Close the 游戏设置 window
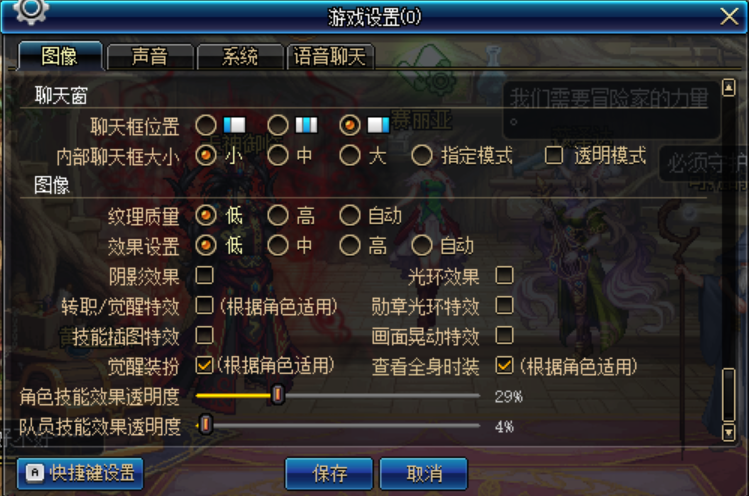 tap(729, 16)
